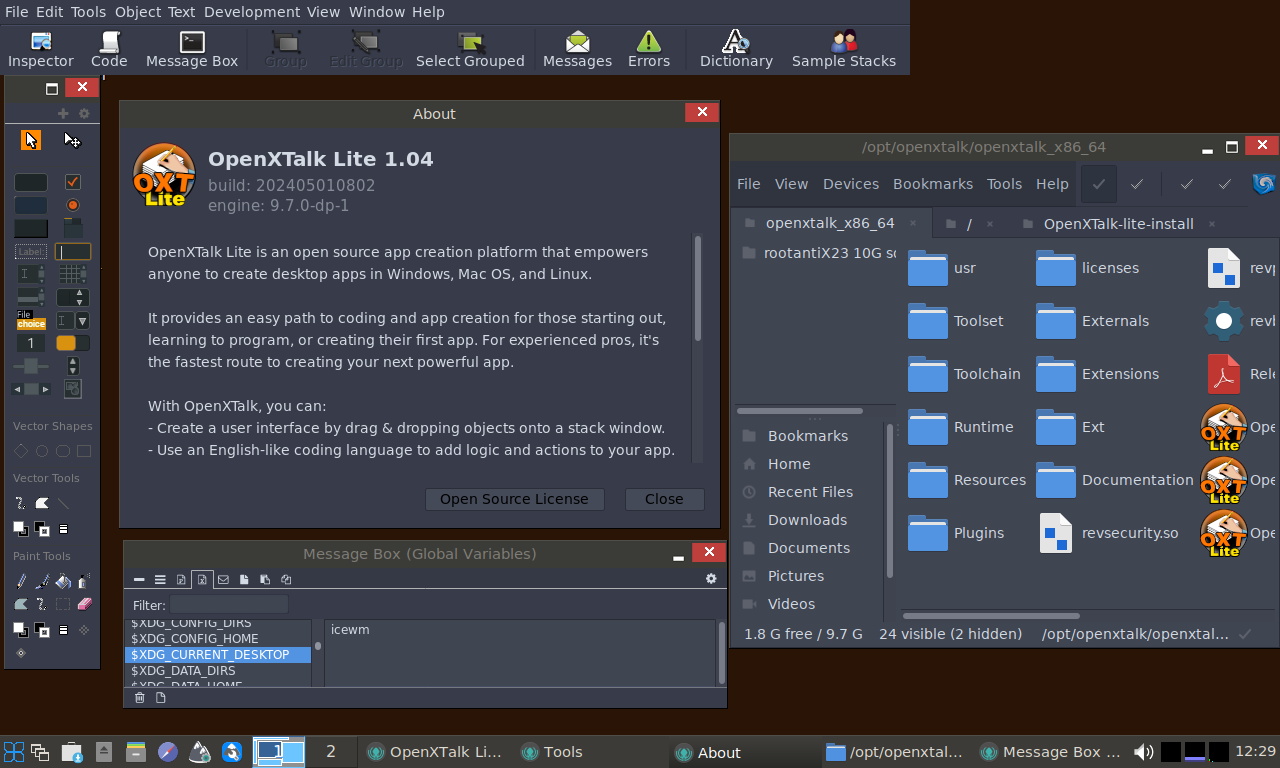Toggle fourth checkmark button in file manager
1280x768 pixels.
pos(1225,184)
